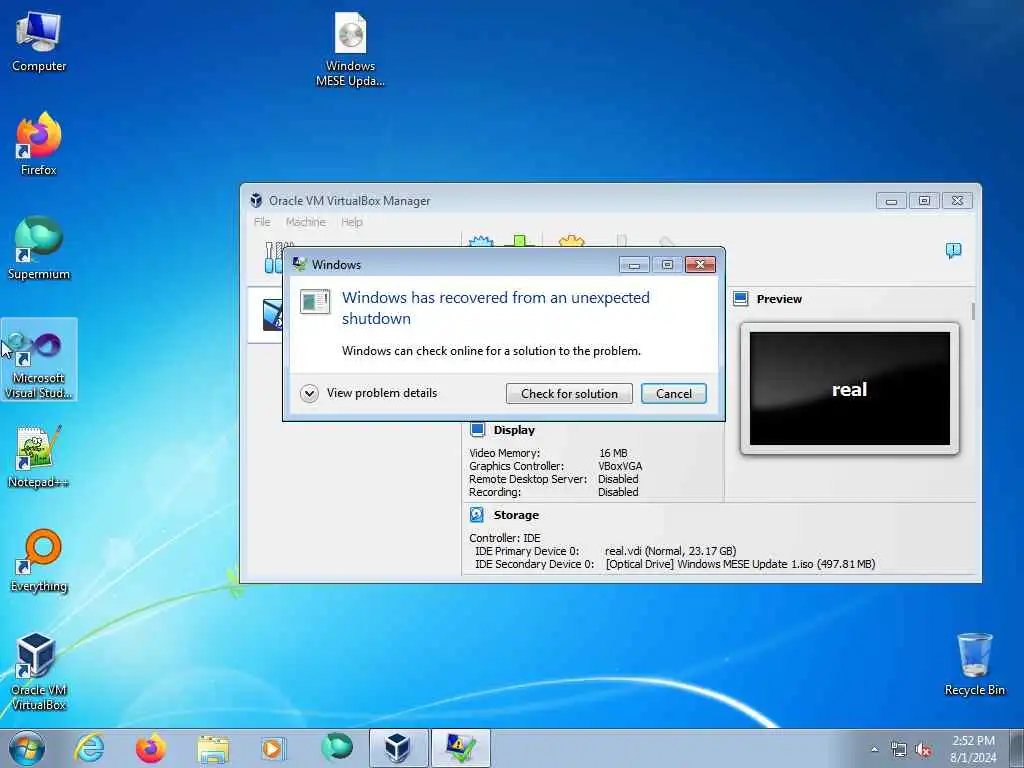Click the Storage section header
This screenshot has width=1024, height=768.
coord(516,515)
